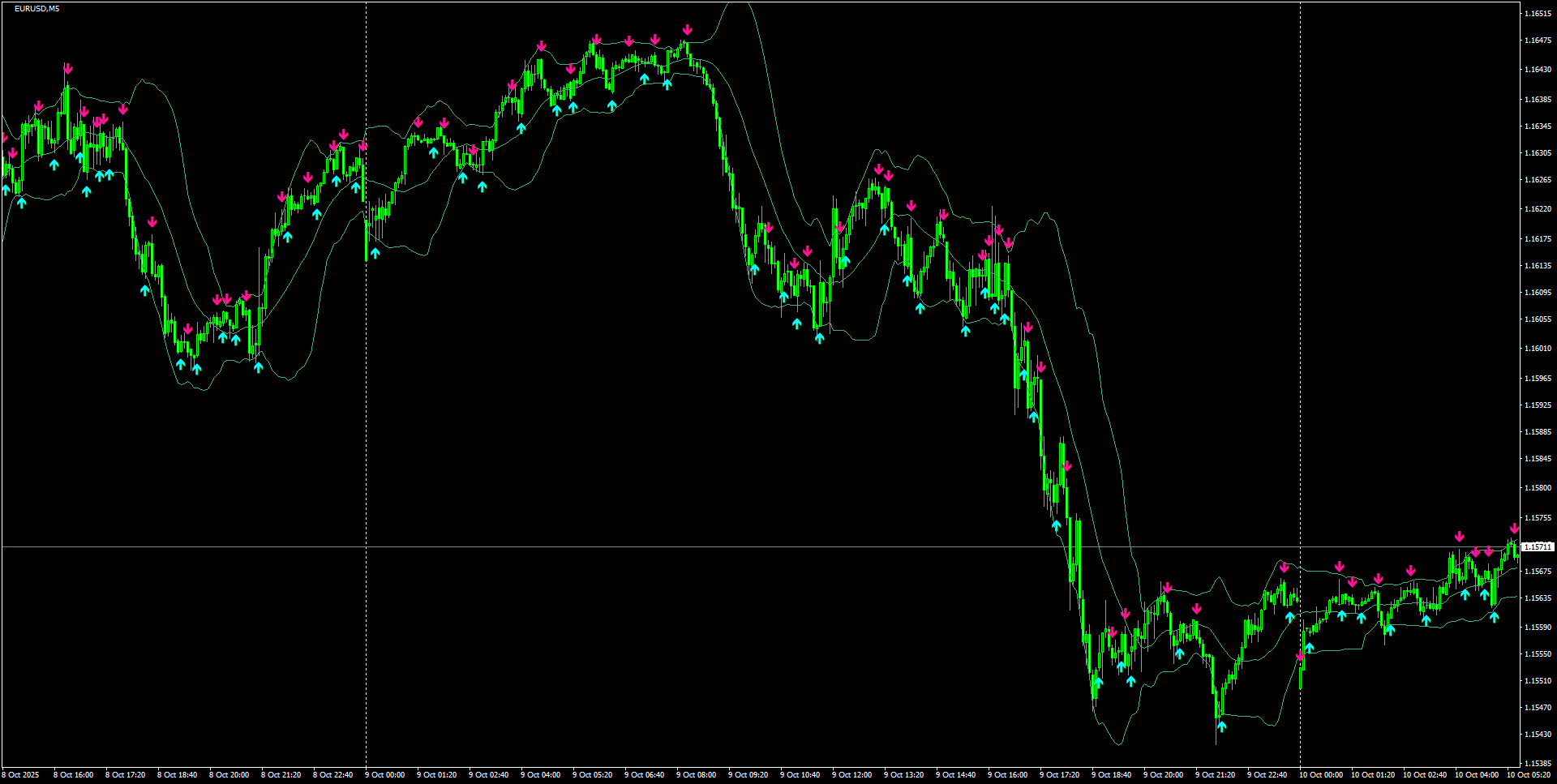Click the 1.16430 price scale label
The image size is (1557, 784).
(x=1538, y=70)
